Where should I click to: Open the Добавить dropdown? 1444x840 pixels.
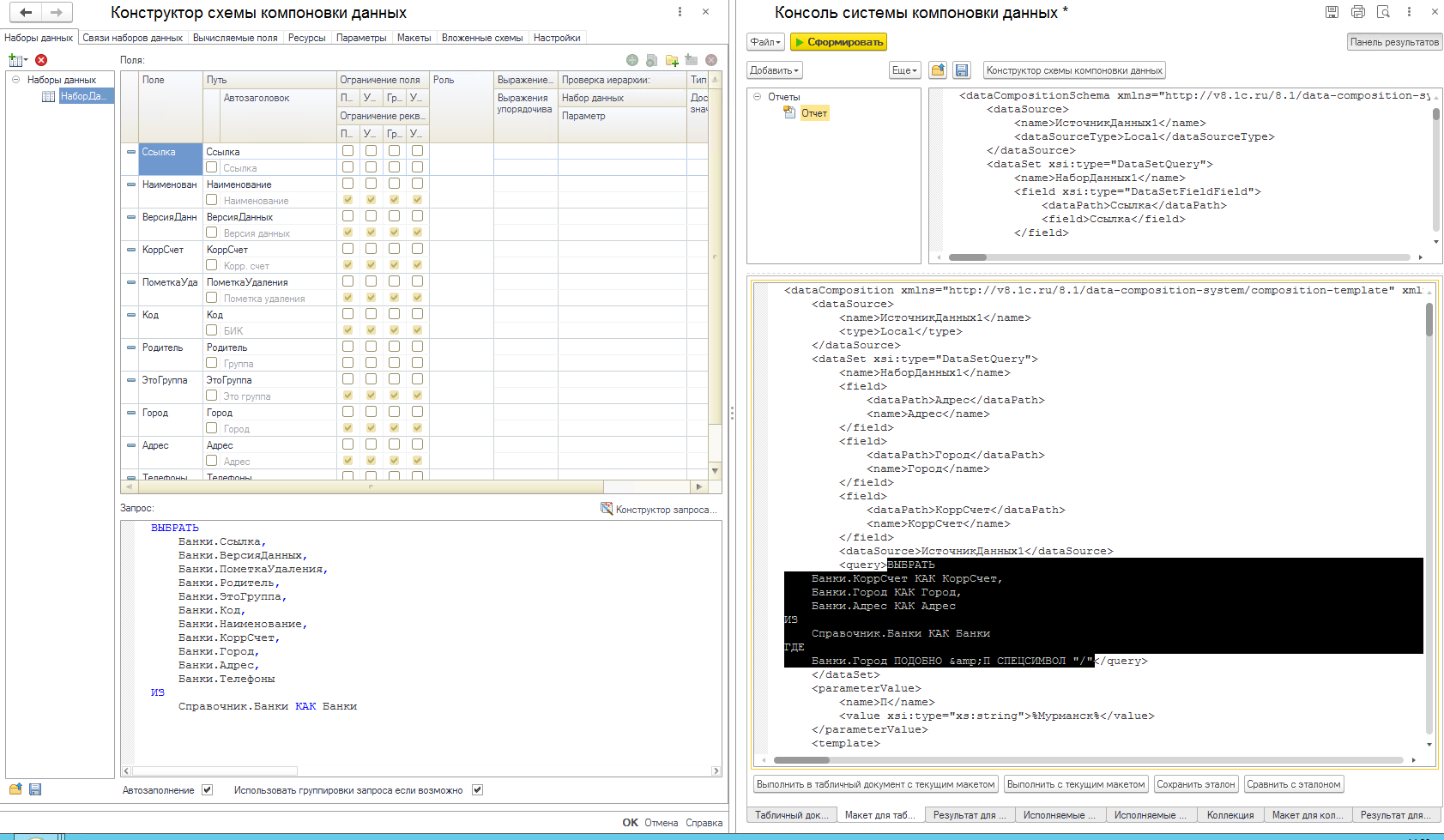[x=774, y=70]
